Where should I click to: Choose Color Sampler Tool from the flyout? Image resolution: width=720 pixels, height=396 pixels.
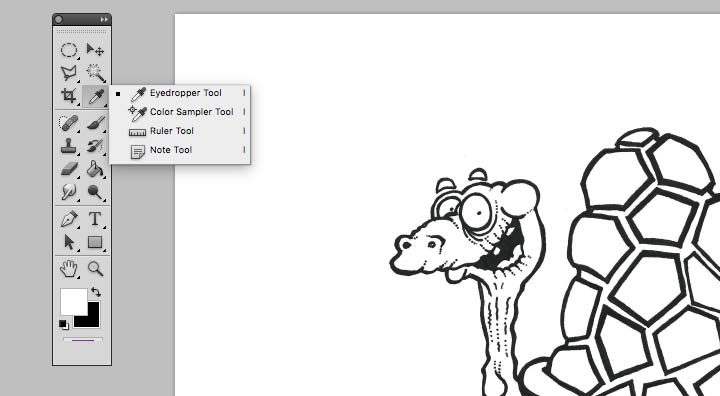[x=180, y=112]
